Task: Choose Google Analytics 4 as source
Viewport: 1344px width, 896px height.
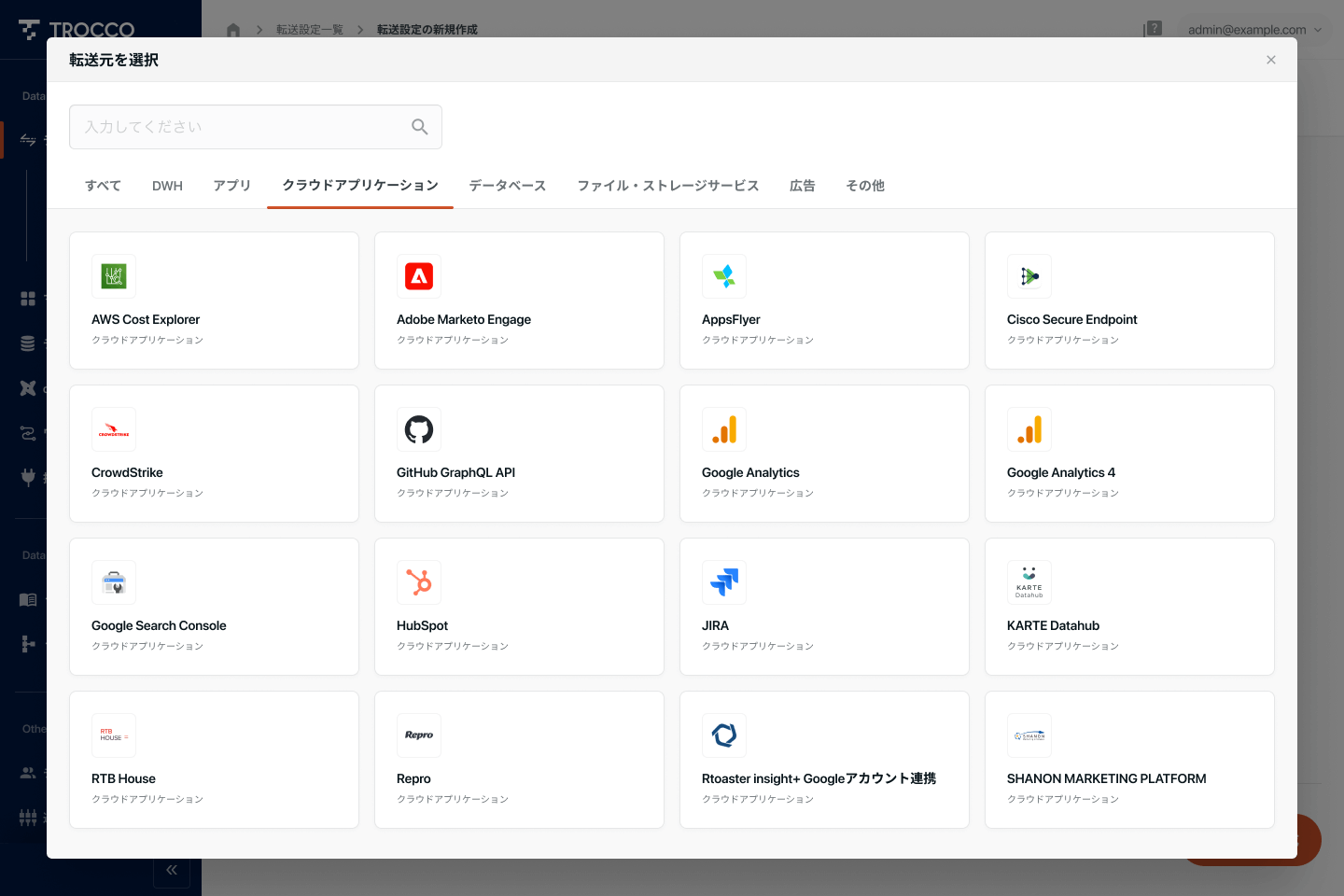Action: 1129,454
